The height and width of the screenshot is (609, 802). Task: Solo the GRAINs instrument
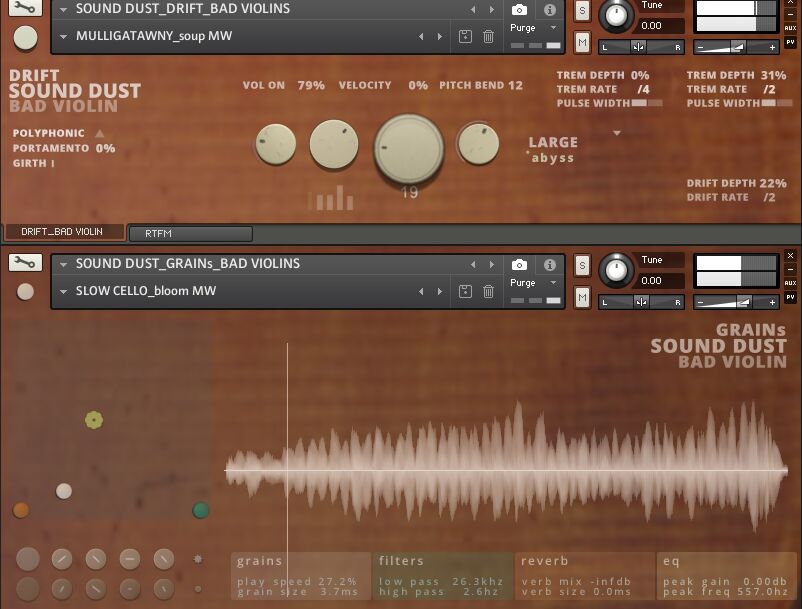582,265
